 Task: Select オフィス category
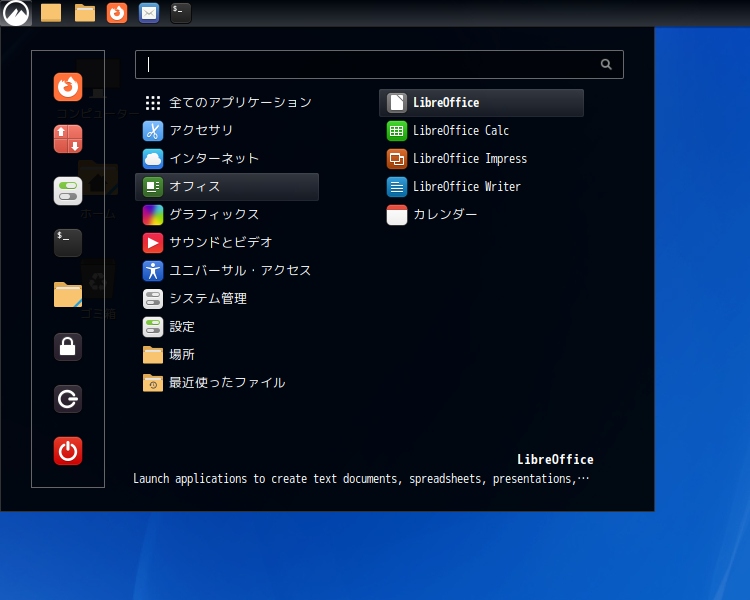(227, 187)
